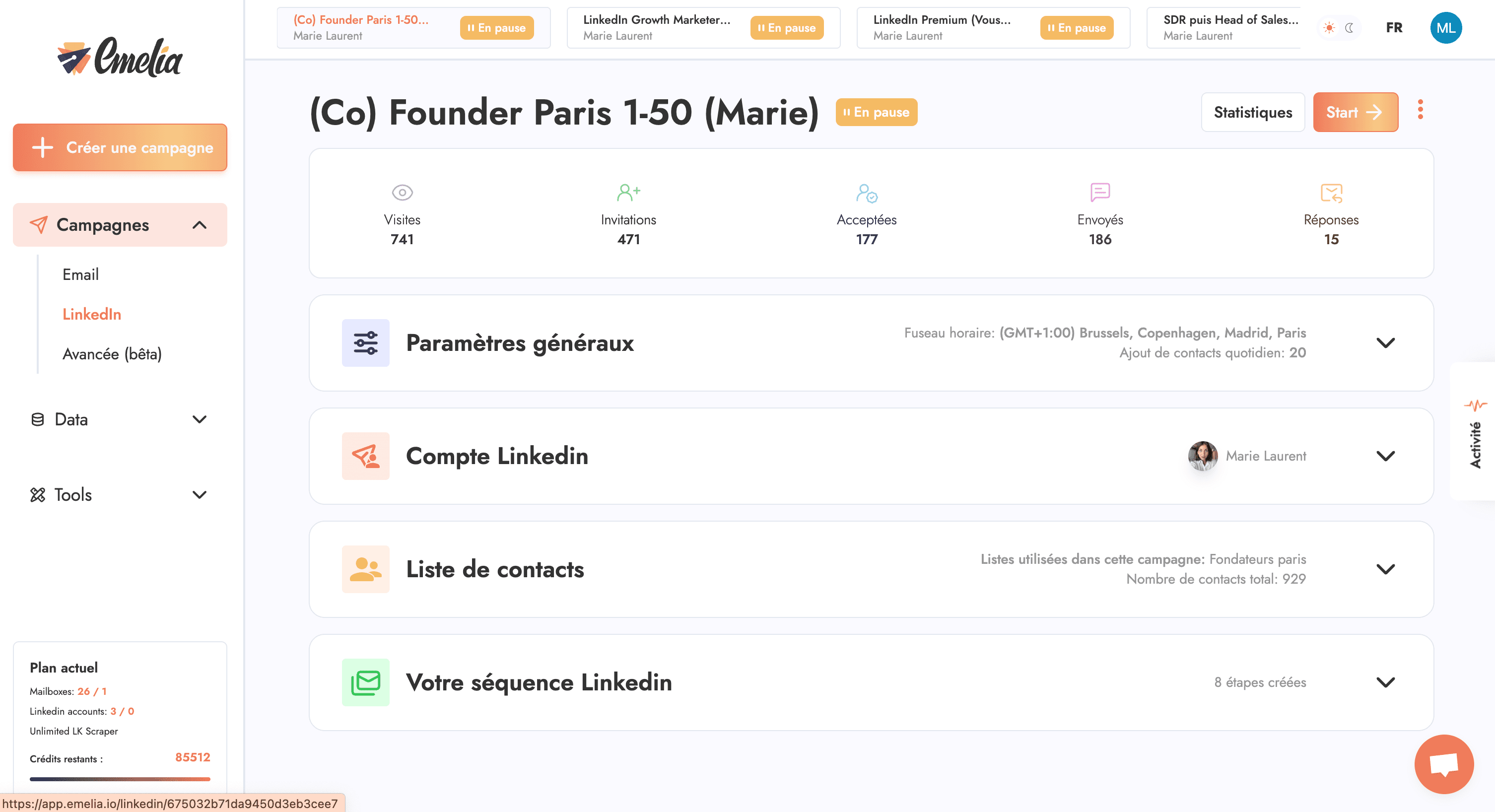This screenshot has width=1495, height=812.
Task: Click the Créer une campagne button
Action: [x=120, y=147]
